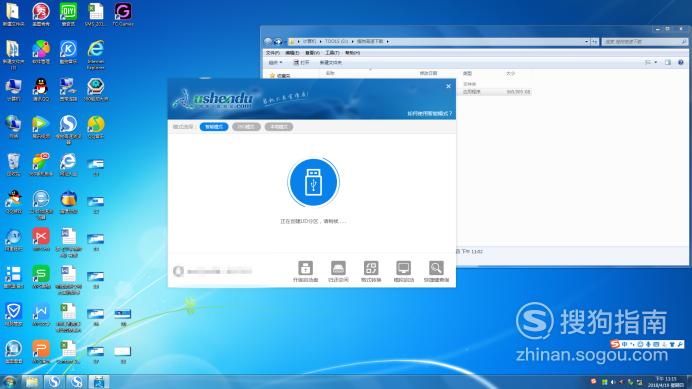Expand the 组织 organize dropdown
The width and height of the screenshot is (692, 389).
[275, 63]
